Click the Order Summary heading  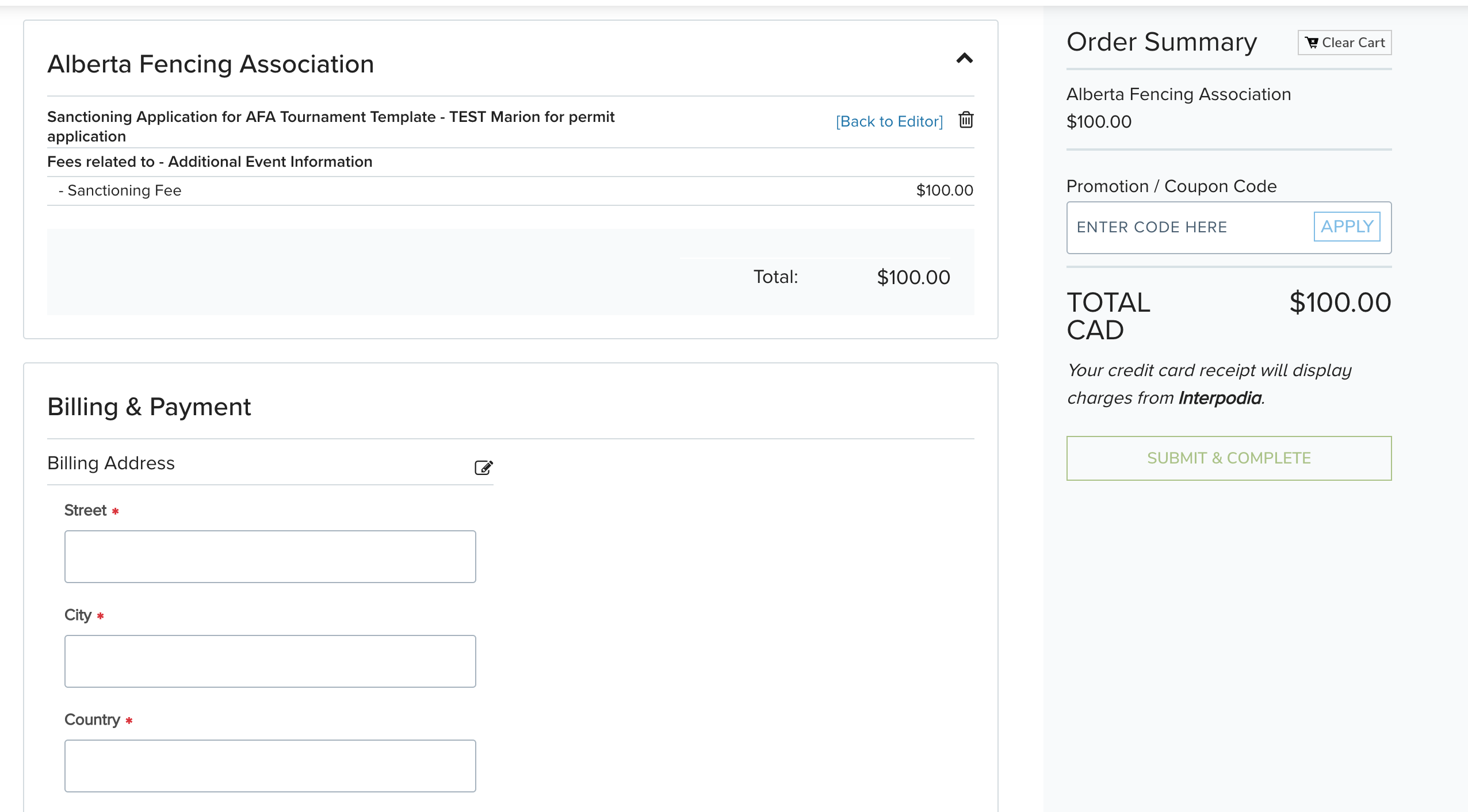(1161, 43)
